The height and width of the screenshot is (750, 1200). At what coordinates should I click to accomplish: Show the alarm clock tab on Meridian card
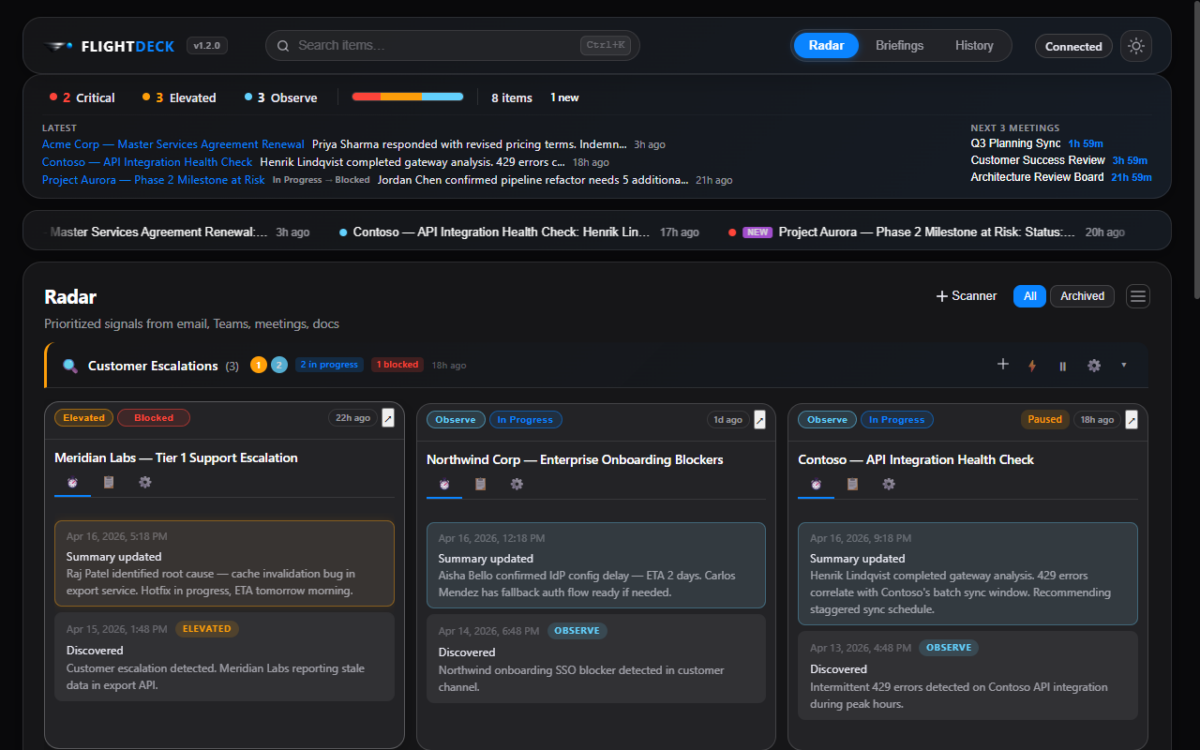[73, 482]
